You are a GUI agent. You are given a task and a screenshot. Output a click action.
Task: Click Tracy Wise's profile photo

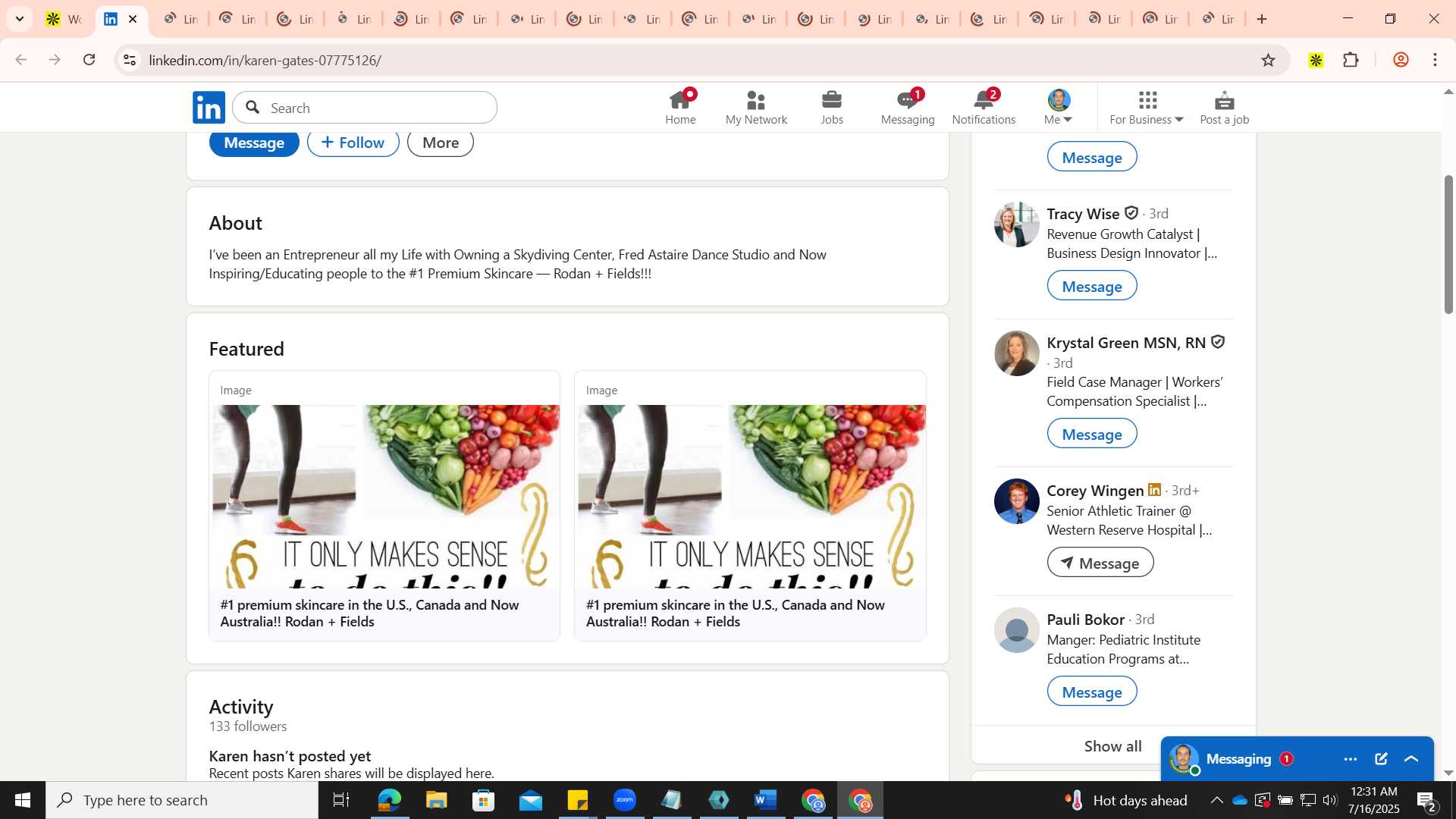point(1016,224)
